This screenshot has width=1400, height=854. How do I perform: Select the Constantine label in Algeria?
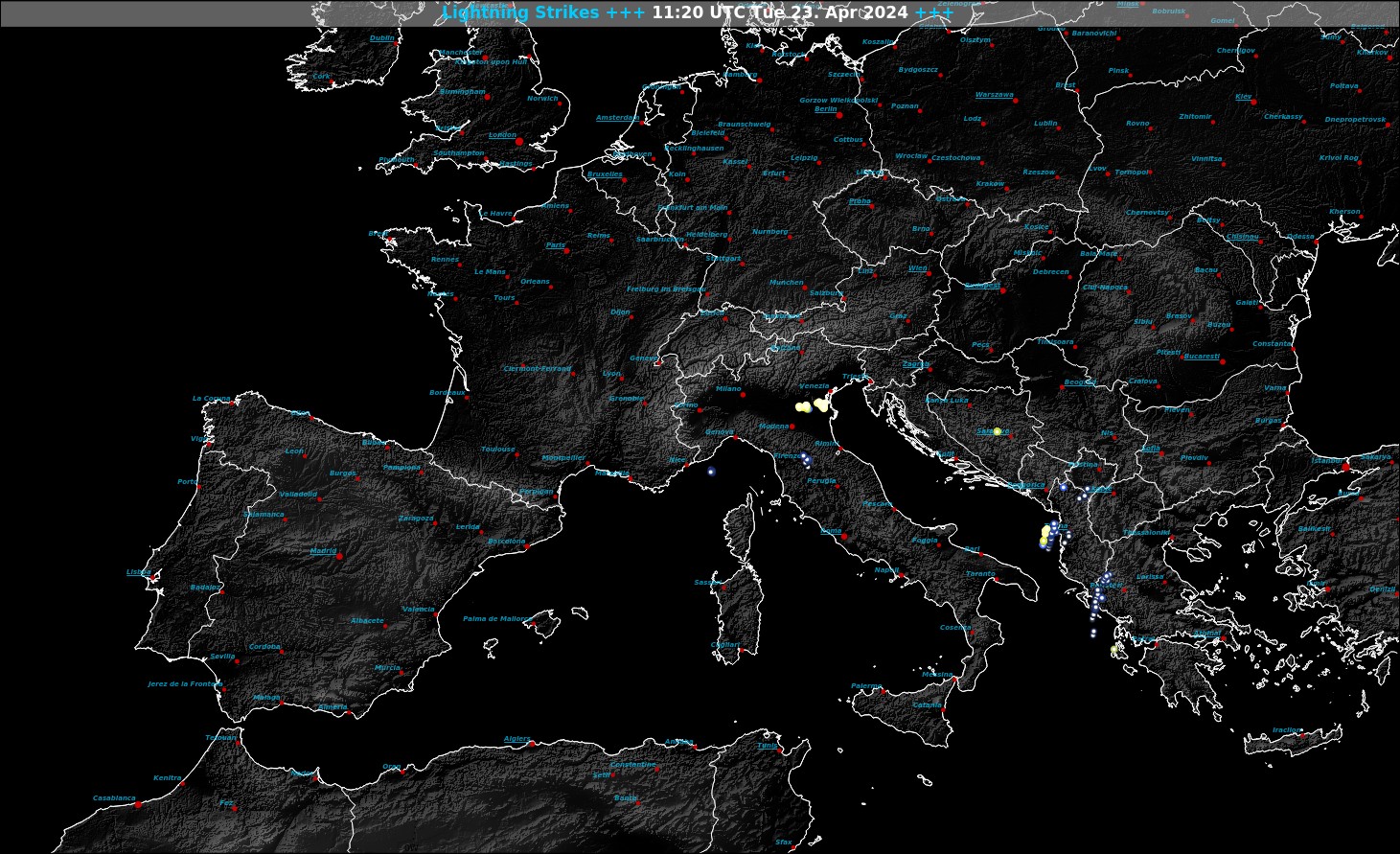[x=632, y=765]
